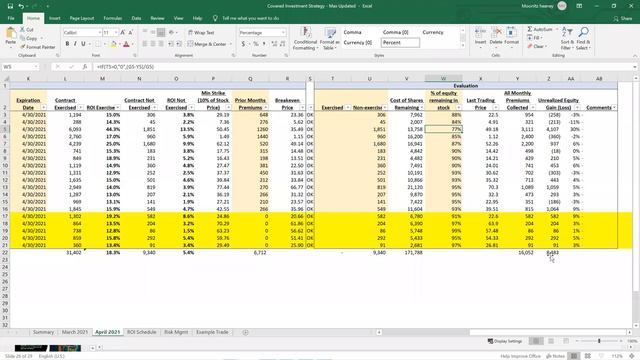Undo the last action

point(21,6)
